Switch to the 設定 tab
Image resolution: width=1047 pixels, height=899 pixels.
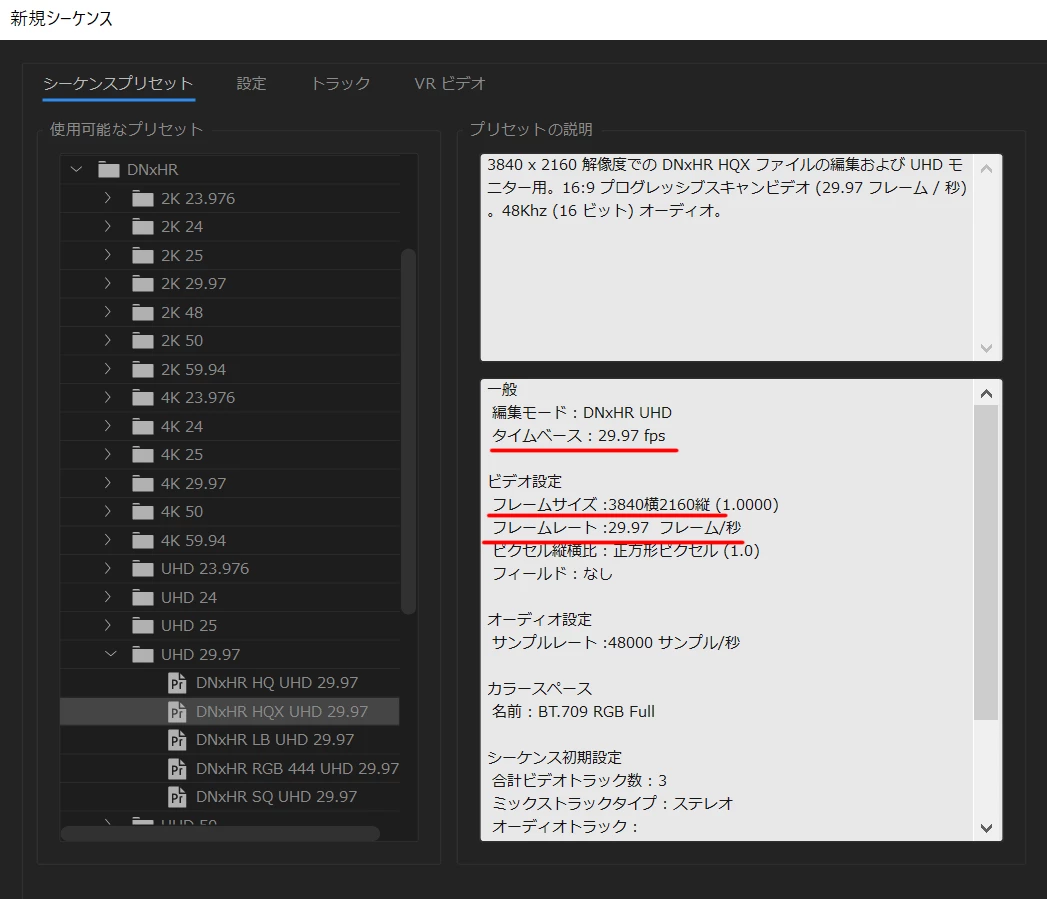(251, 83)
